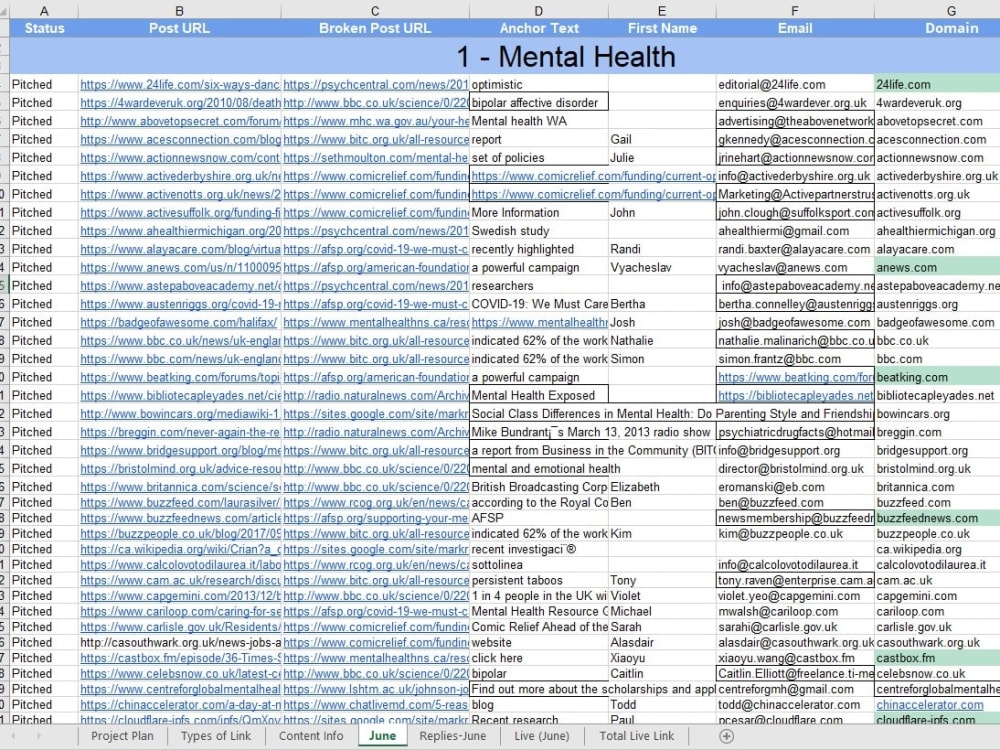Image resolution: width=1000 pixels, height=750 pixels.
Task: Select anews.com domain cell
Action: pyautogui.click(x=937, y=268)
